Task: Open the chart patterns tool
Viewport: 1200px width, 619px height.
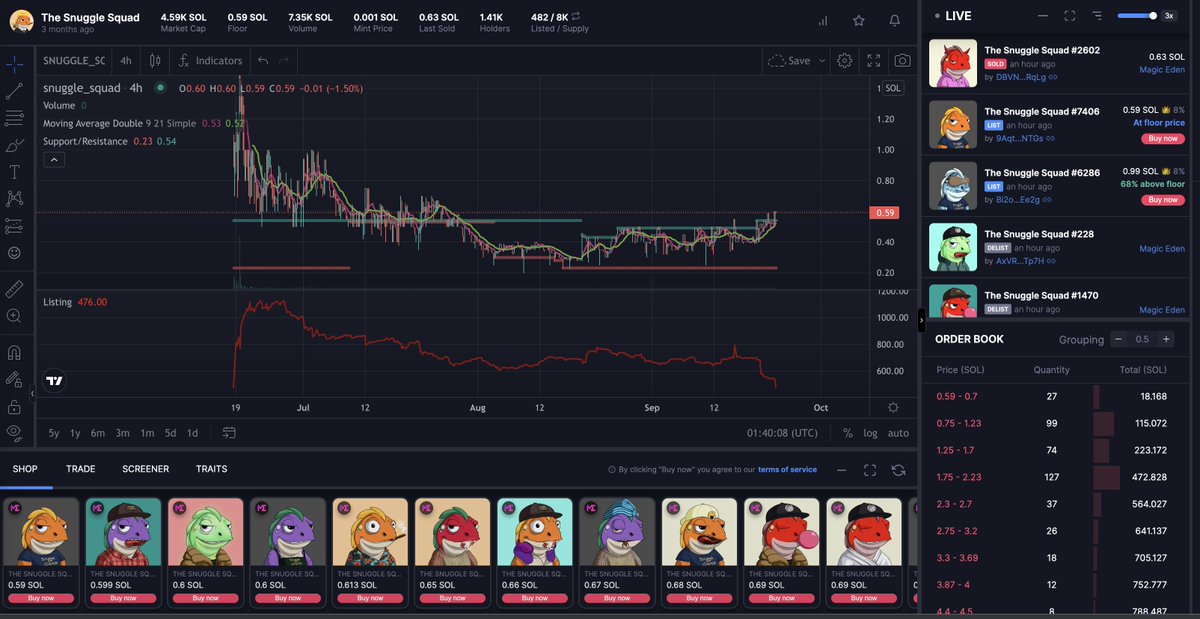Action: pos(14,199)
